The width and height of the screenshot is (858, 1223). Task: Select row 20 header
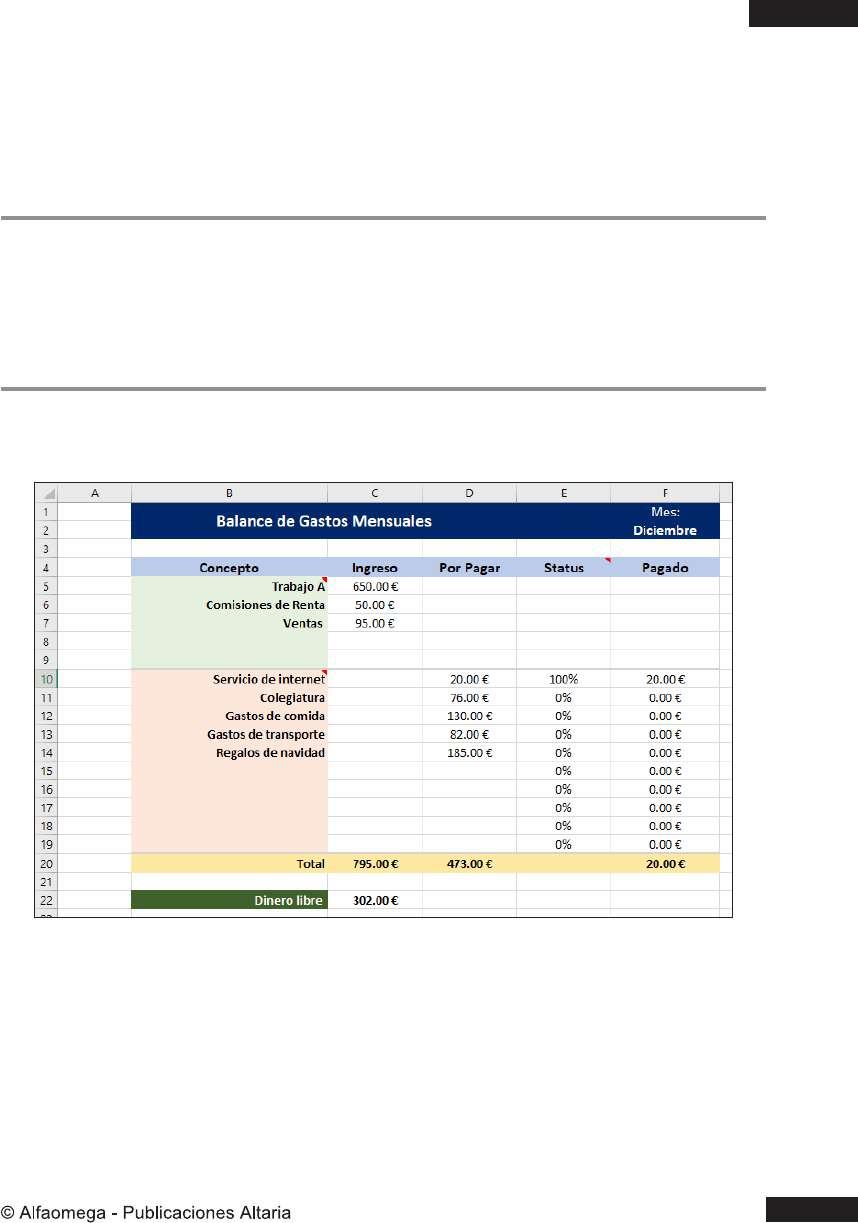(47, 863)
